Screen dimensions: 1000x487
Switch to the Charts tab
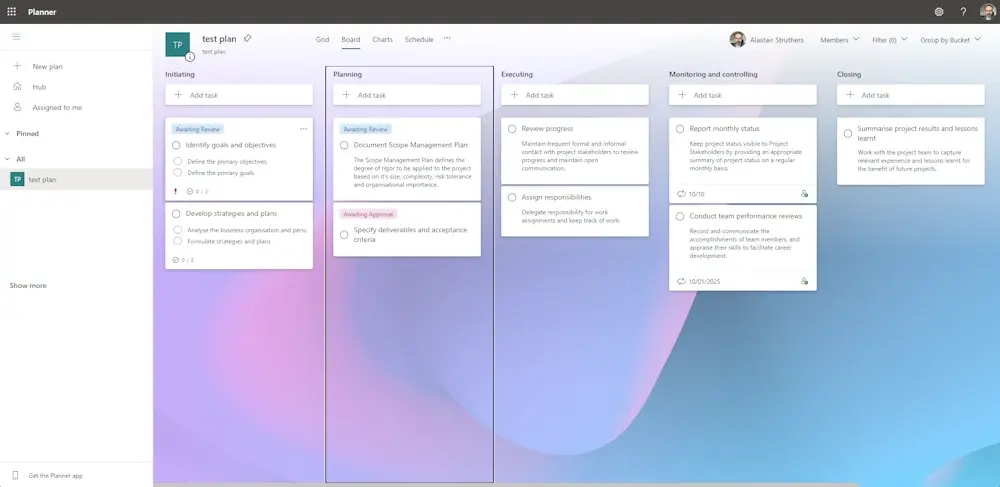382,40
